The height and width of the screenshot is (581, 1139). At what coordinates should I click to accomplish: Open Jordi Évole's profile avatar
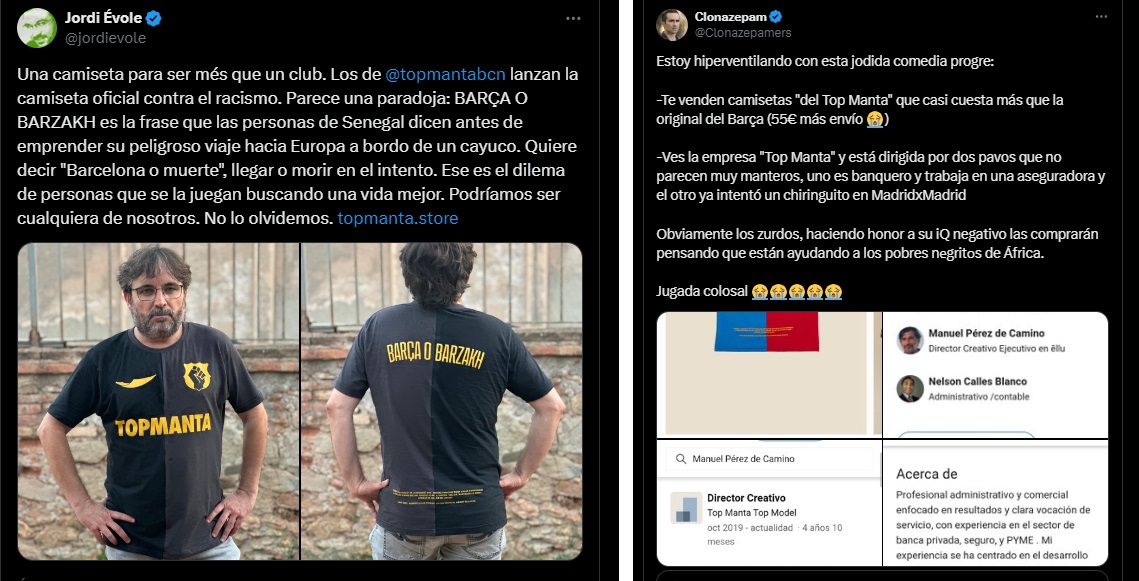(x=36, y=28)
